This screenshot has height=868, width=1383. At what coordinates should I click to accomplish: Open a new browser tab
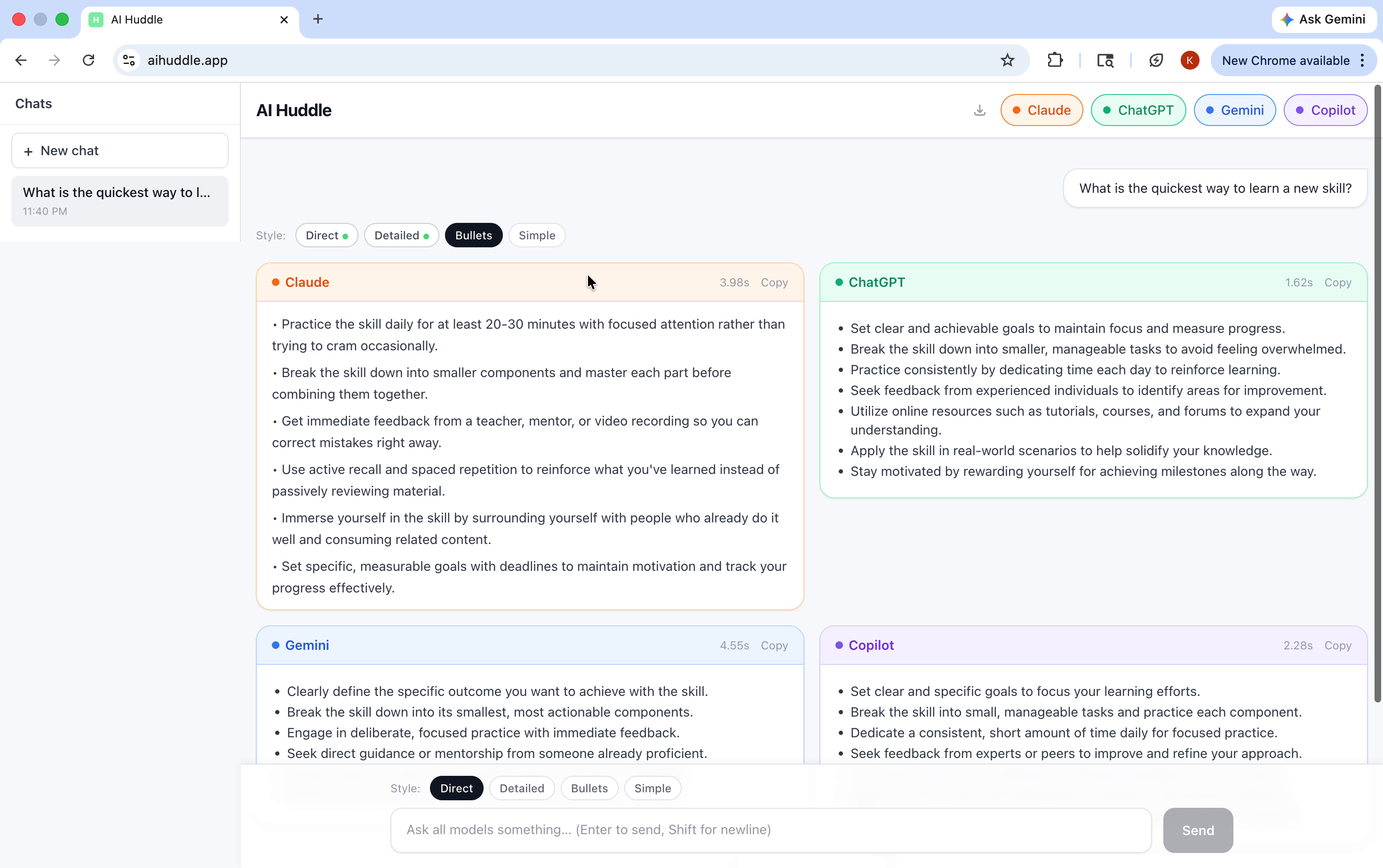click(318, 20)
